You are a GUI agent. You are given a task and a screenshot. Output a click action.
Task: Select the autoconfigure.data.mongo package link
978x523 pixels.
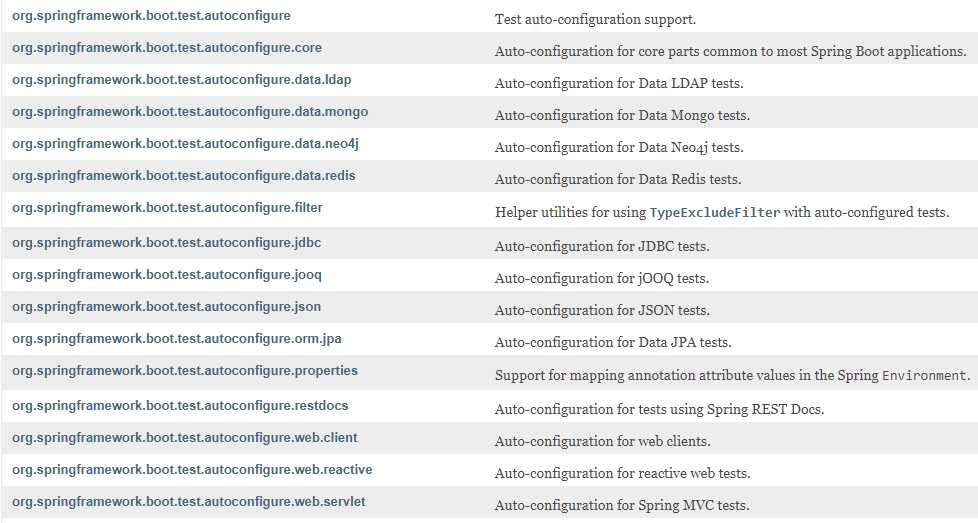click(190, 112)
